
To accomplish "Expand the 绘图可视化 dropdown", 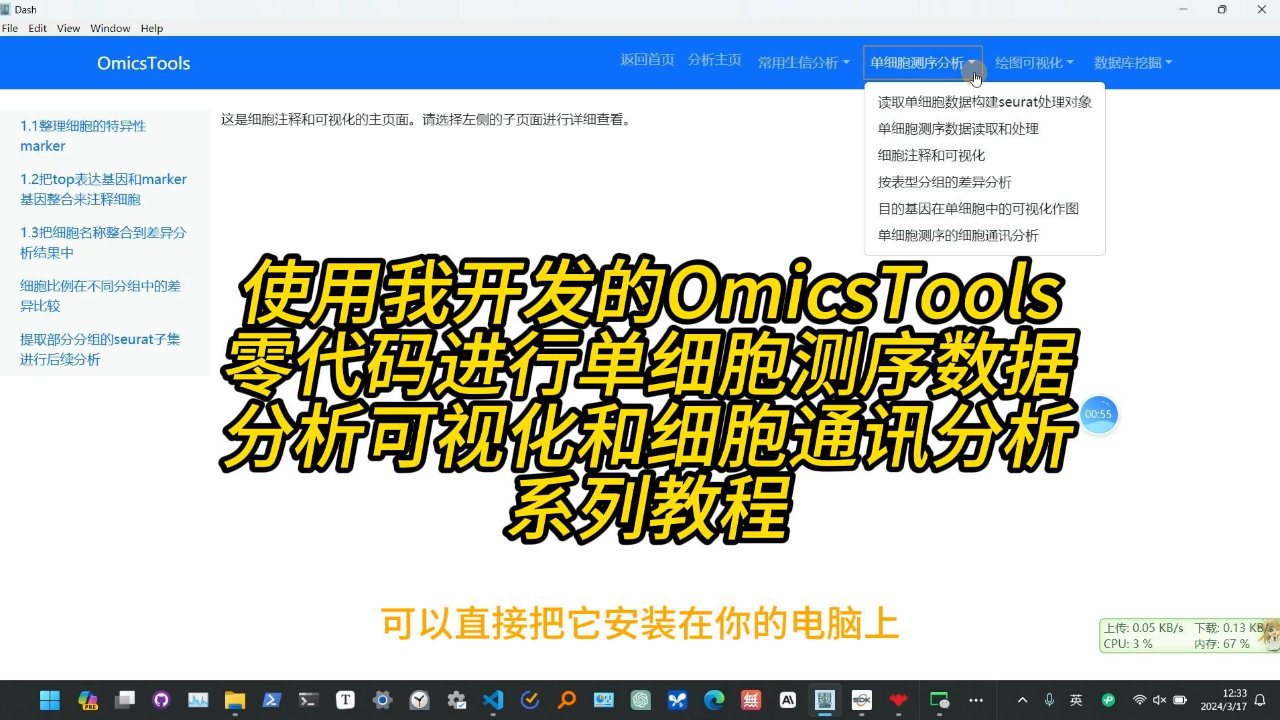I will 1034,63.
